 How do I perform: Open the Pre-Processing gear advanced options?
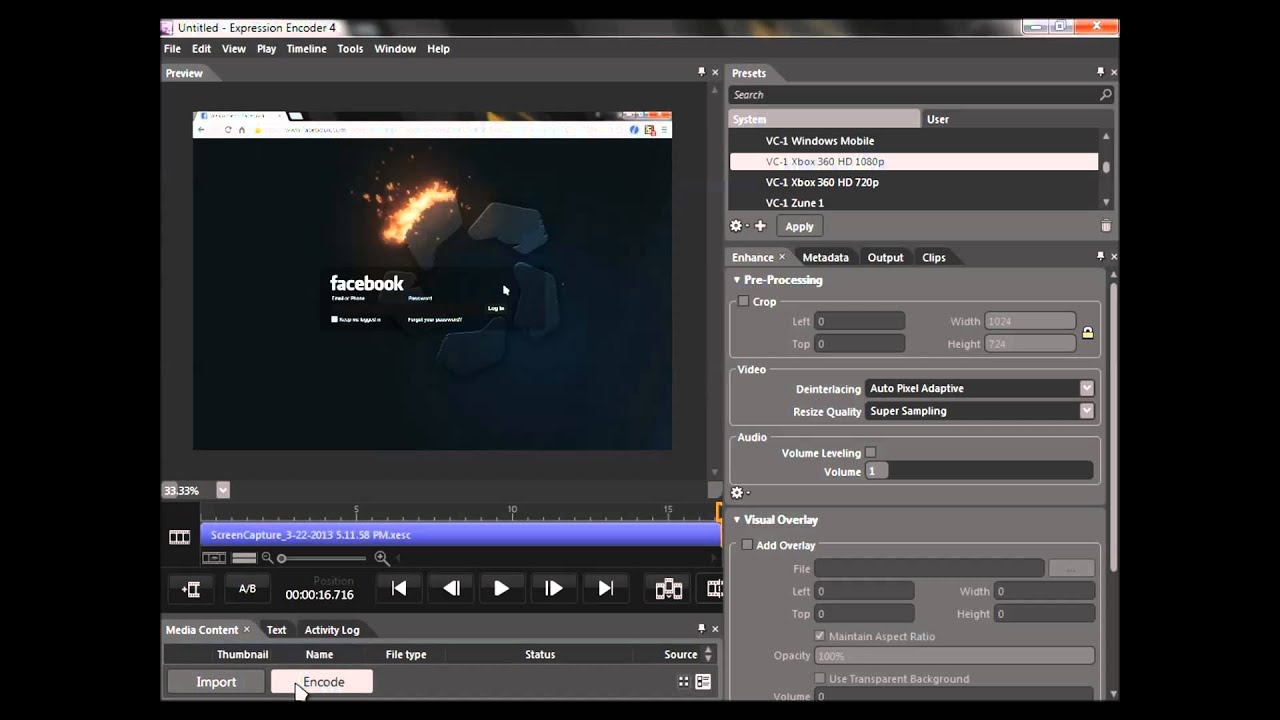[739, 492]
